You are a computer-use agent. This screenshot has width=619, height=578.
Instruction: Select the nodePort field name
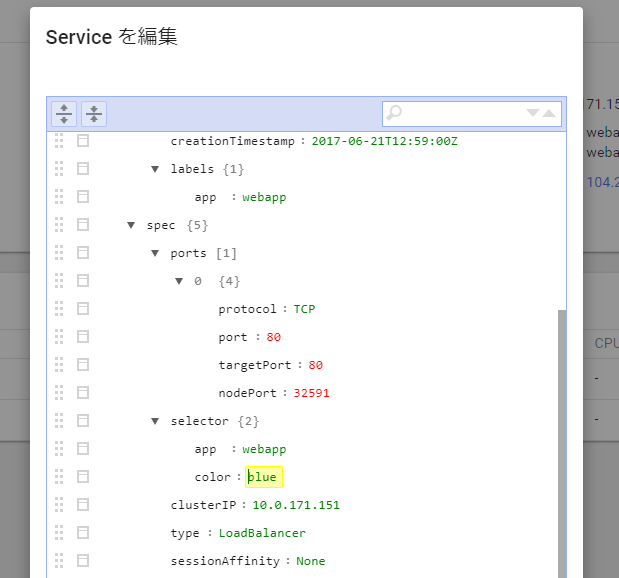pos(248,393)
